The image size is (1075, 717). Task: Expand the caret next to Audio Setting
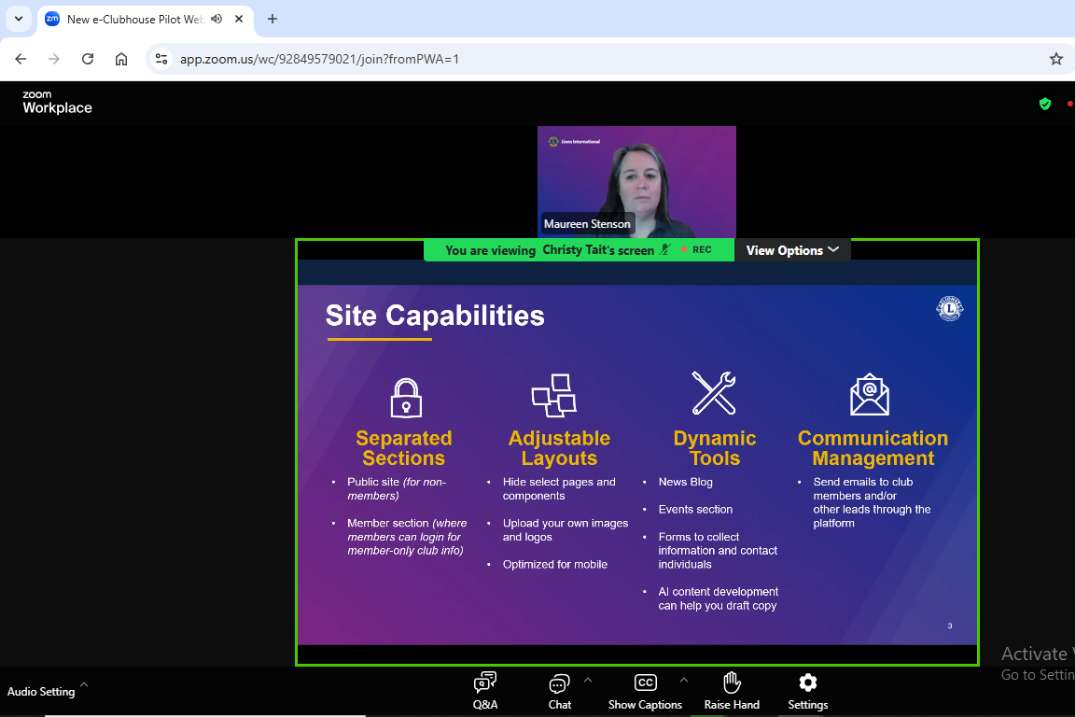tap(84, 685)
